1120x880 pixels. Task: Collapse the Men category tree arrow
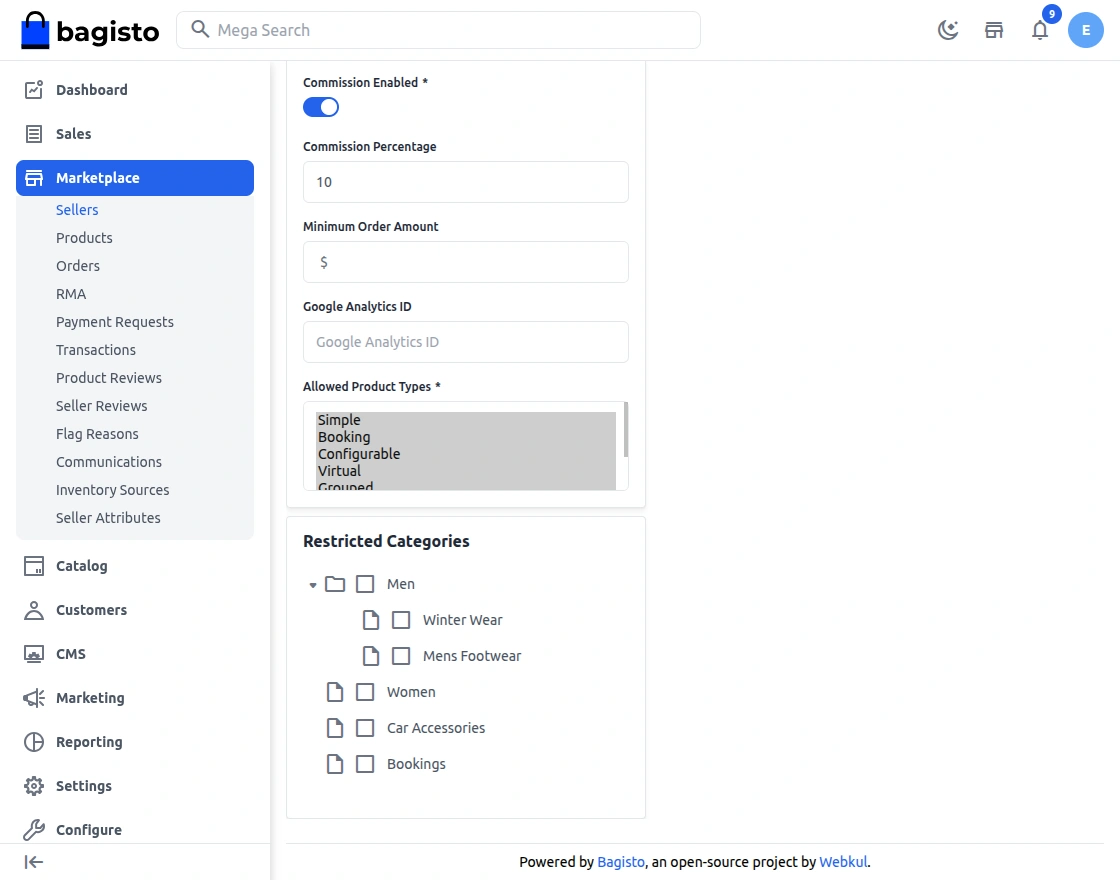313,585
